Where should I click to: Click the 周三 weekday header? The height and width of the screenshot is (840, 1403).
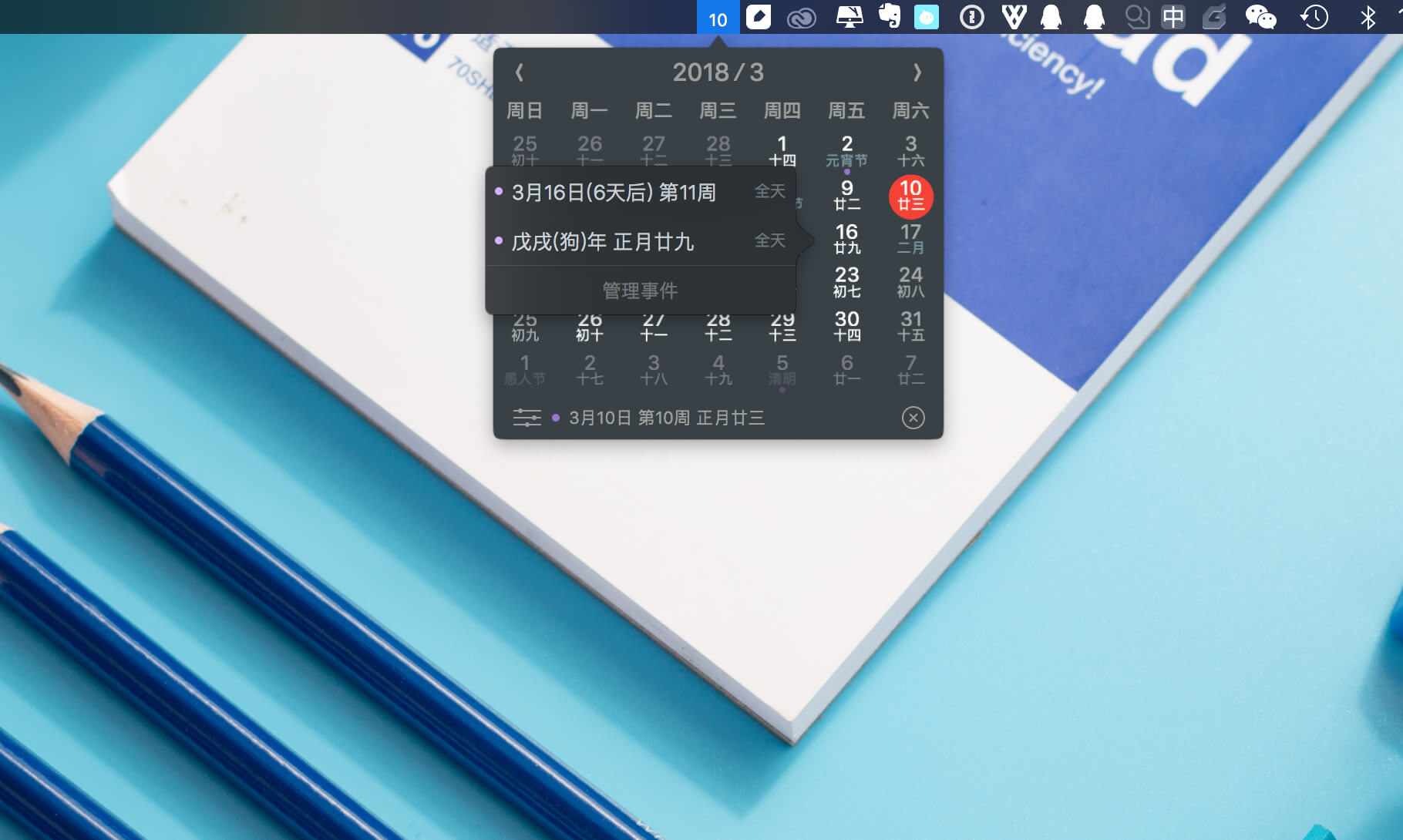pos(718,111)
